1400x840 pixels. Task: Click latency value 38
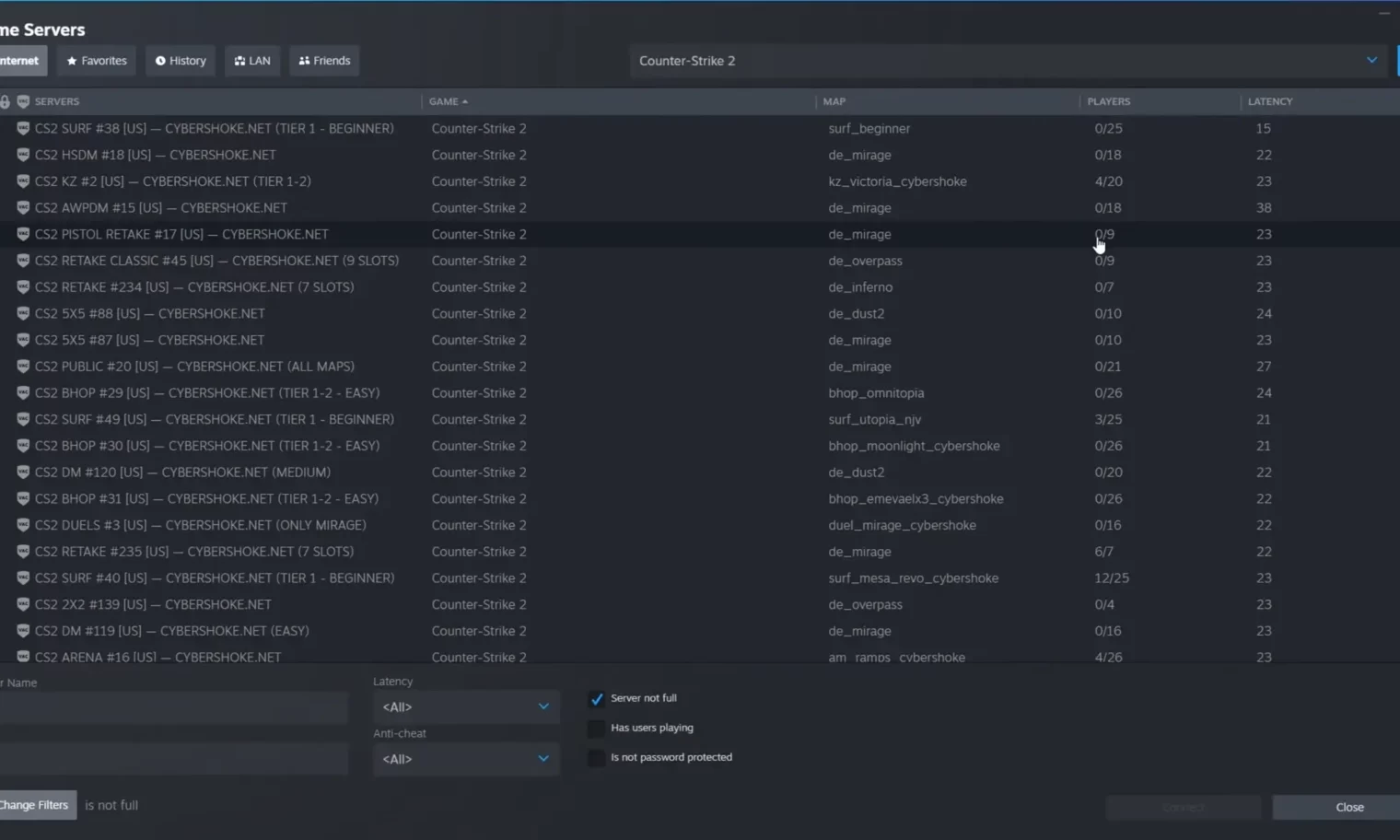[1264, 208]
